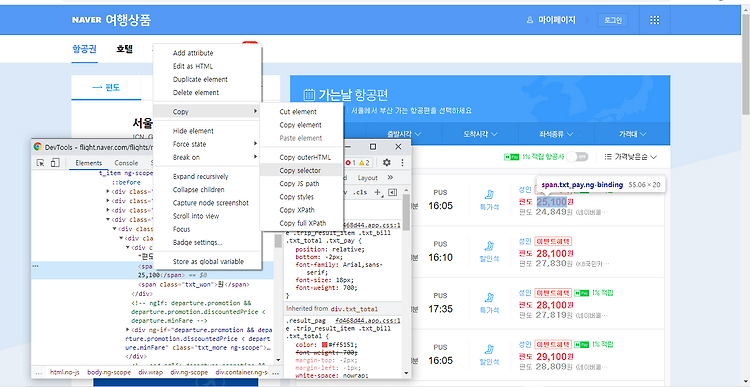
Task: Click the seat icon above 특가석 at 16:05
Action: (489, 195)
